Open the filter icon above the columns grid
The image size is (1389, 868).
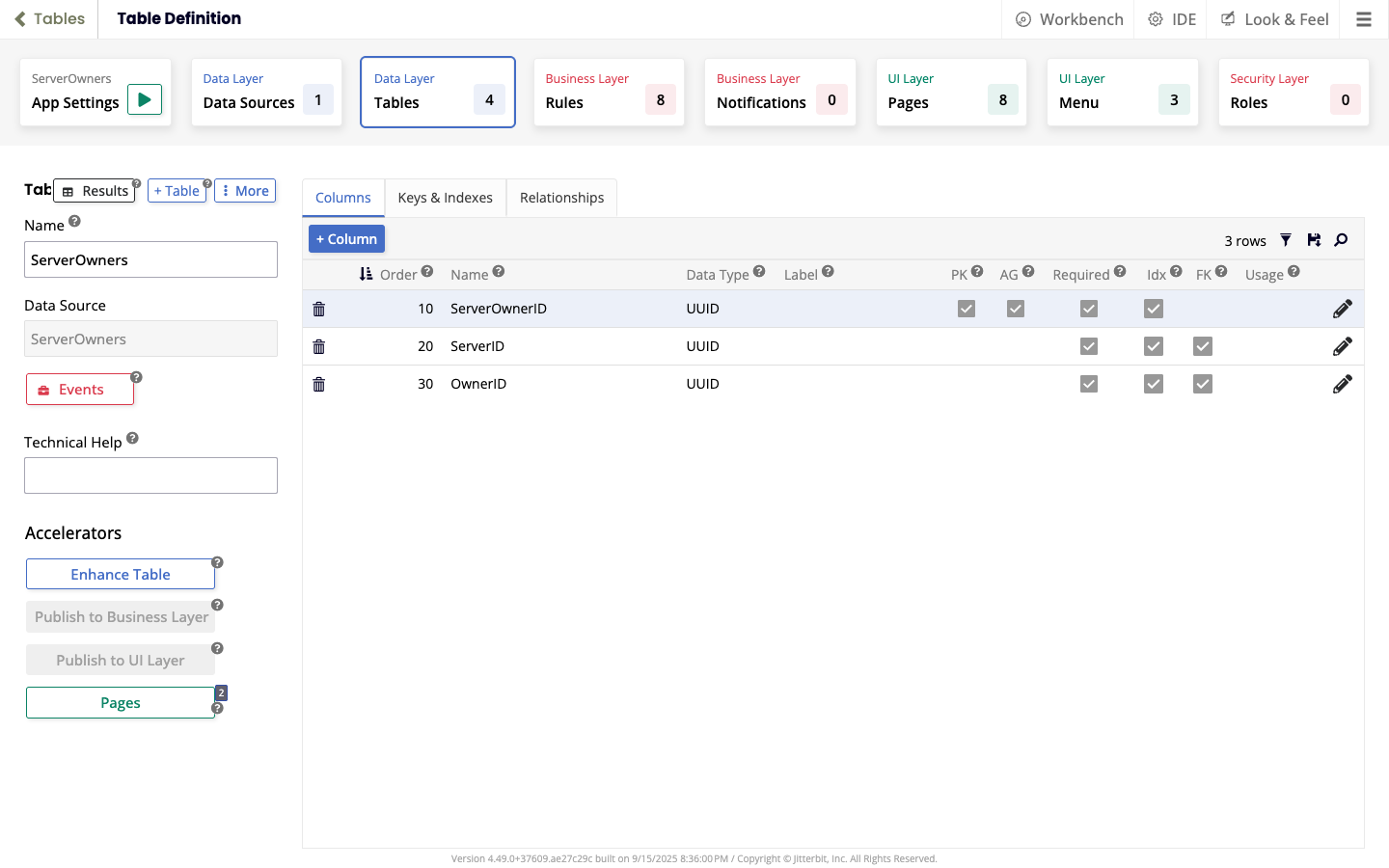click(1286, 240)
